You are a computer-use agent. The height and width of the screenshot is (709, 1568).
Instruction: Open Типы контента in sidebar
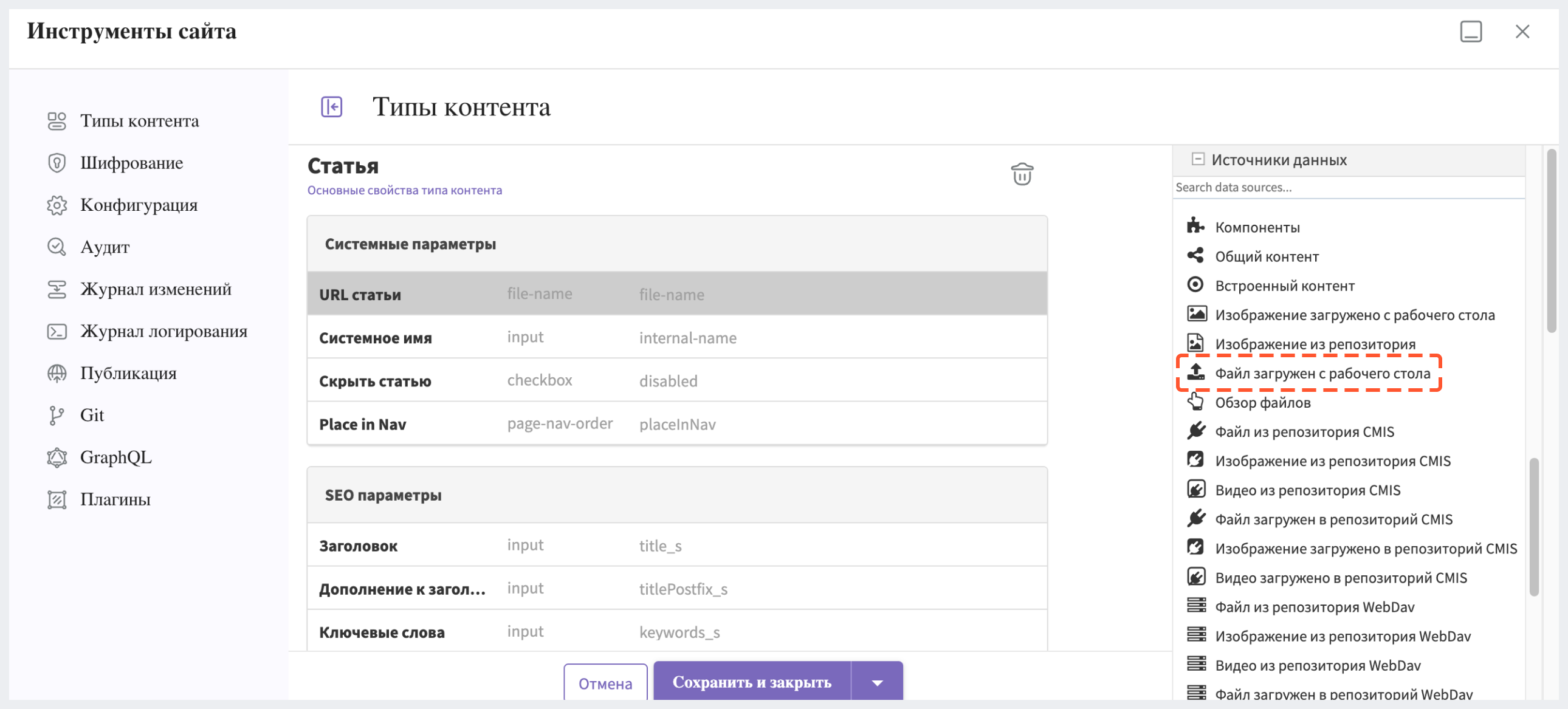point(139,120)
